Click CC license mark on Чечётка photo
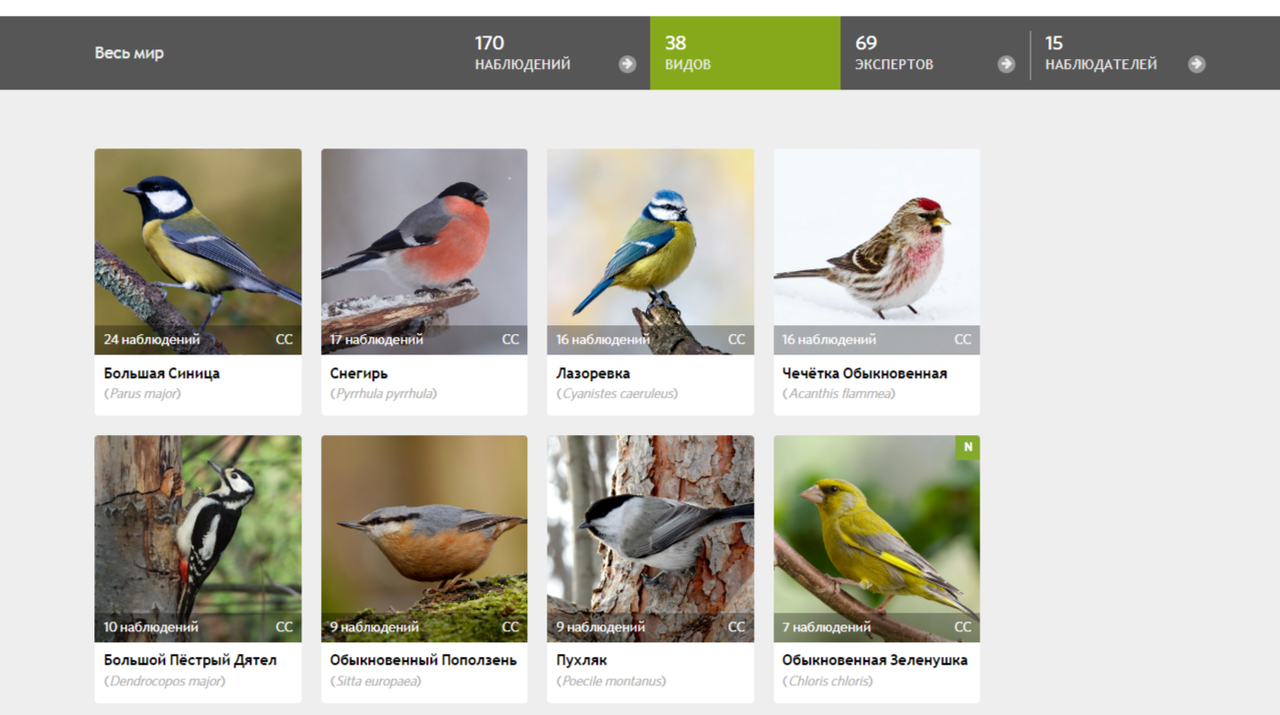 pyautogui.click(x=962, y=340)
